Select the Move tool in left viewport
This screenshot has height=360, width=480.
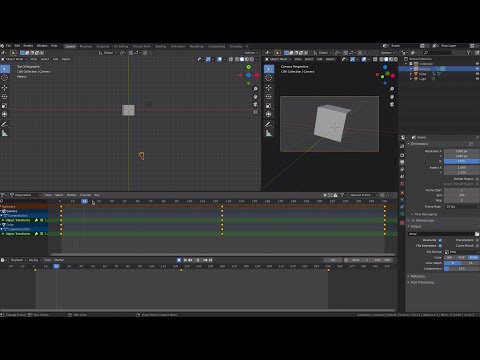click(5, 88)
